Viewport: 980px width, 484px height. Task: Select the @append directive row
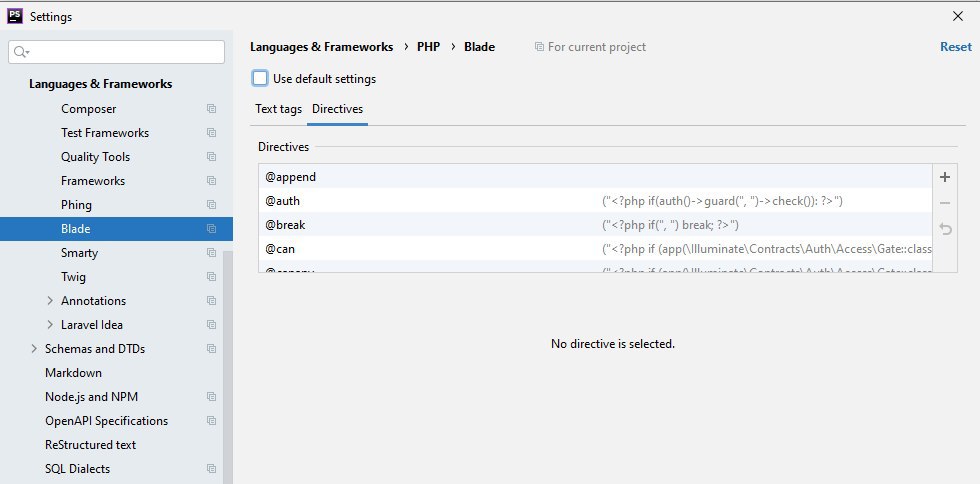point(595,177)
